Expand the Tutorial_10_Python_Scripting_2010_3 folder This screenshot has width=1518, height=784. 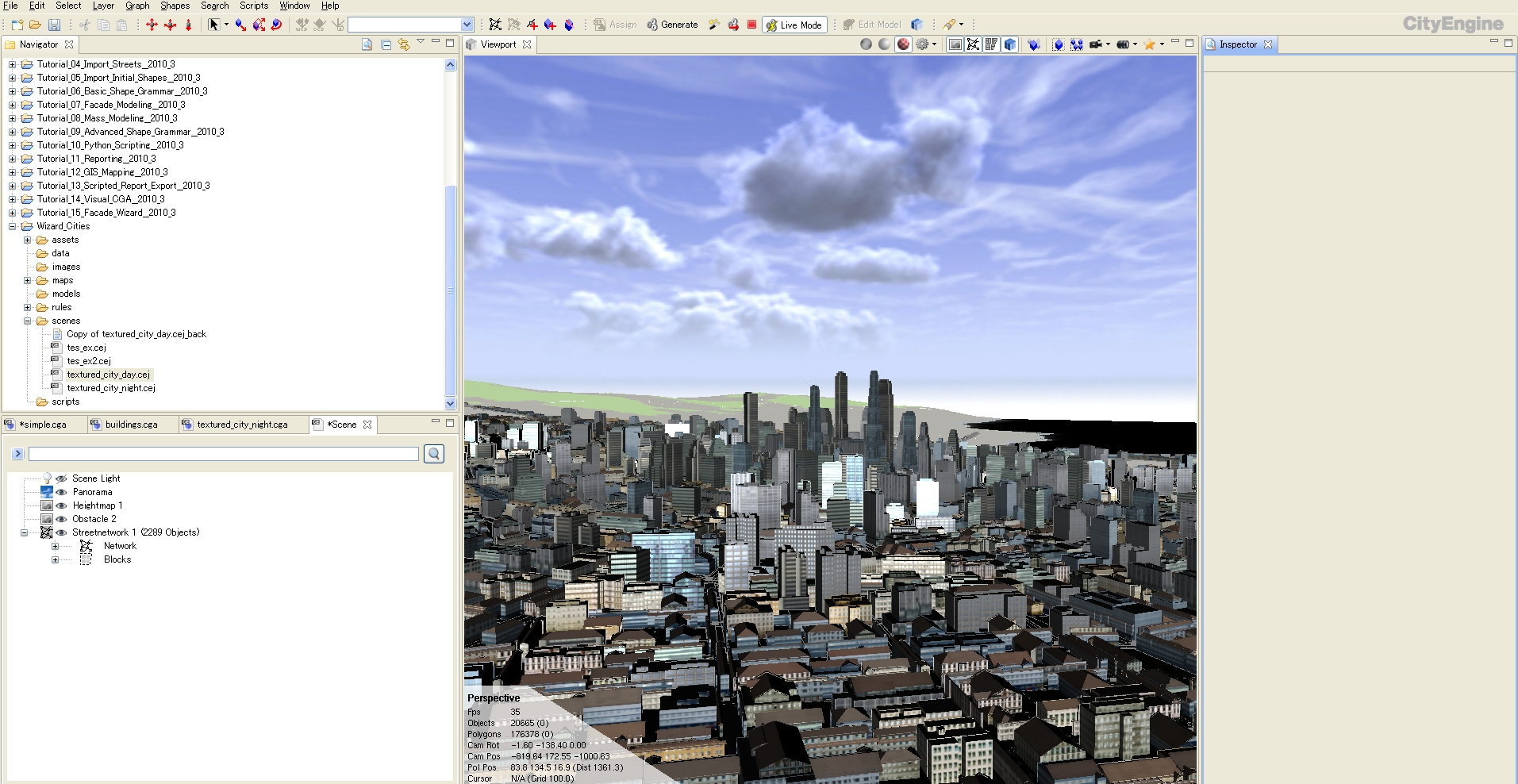pyautogui.click(x=12, y=145)
